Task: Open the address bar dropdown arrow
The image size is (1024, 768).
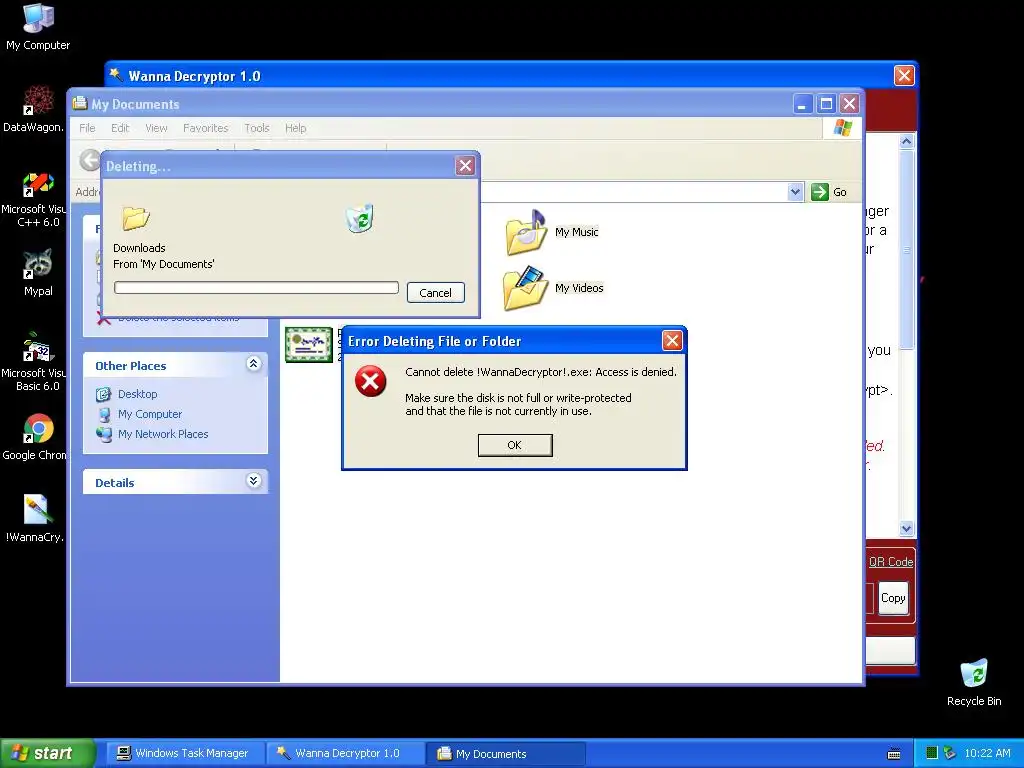Action: click(795, 192)
